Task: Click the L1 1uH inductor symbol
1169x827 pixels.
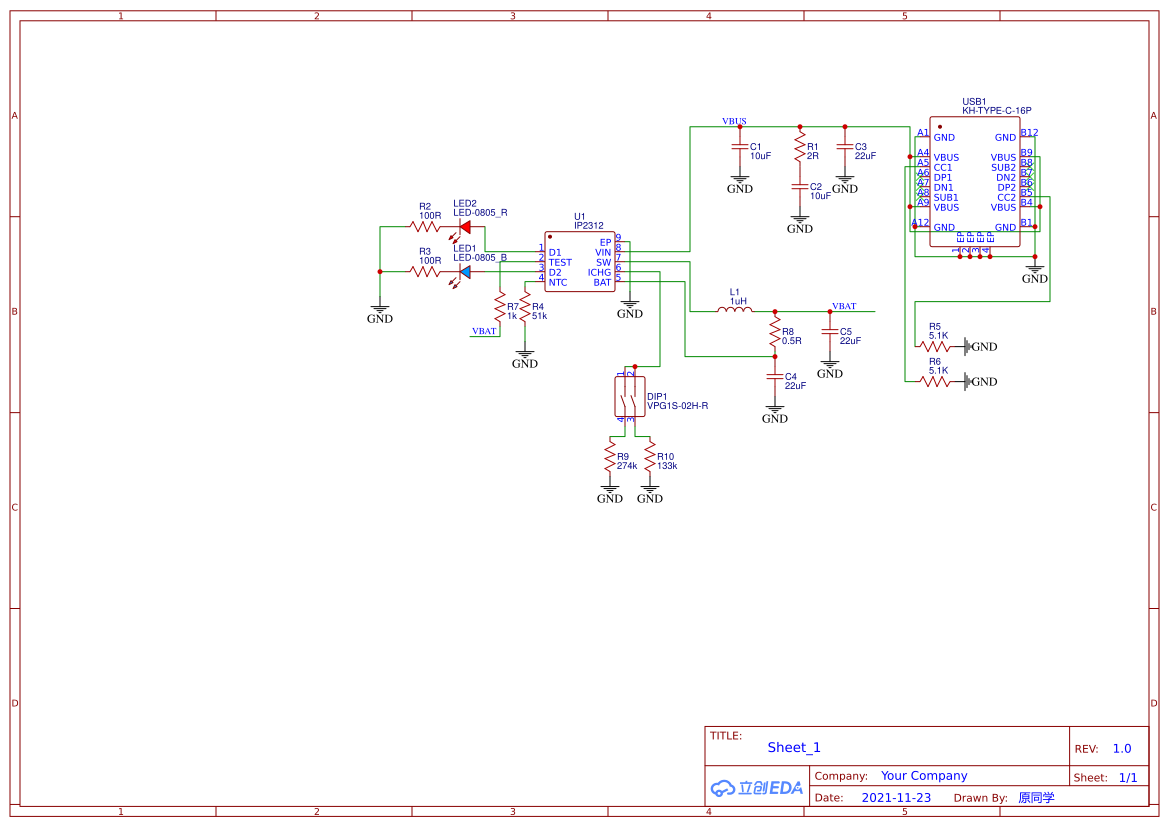Action: click(735, 310)
